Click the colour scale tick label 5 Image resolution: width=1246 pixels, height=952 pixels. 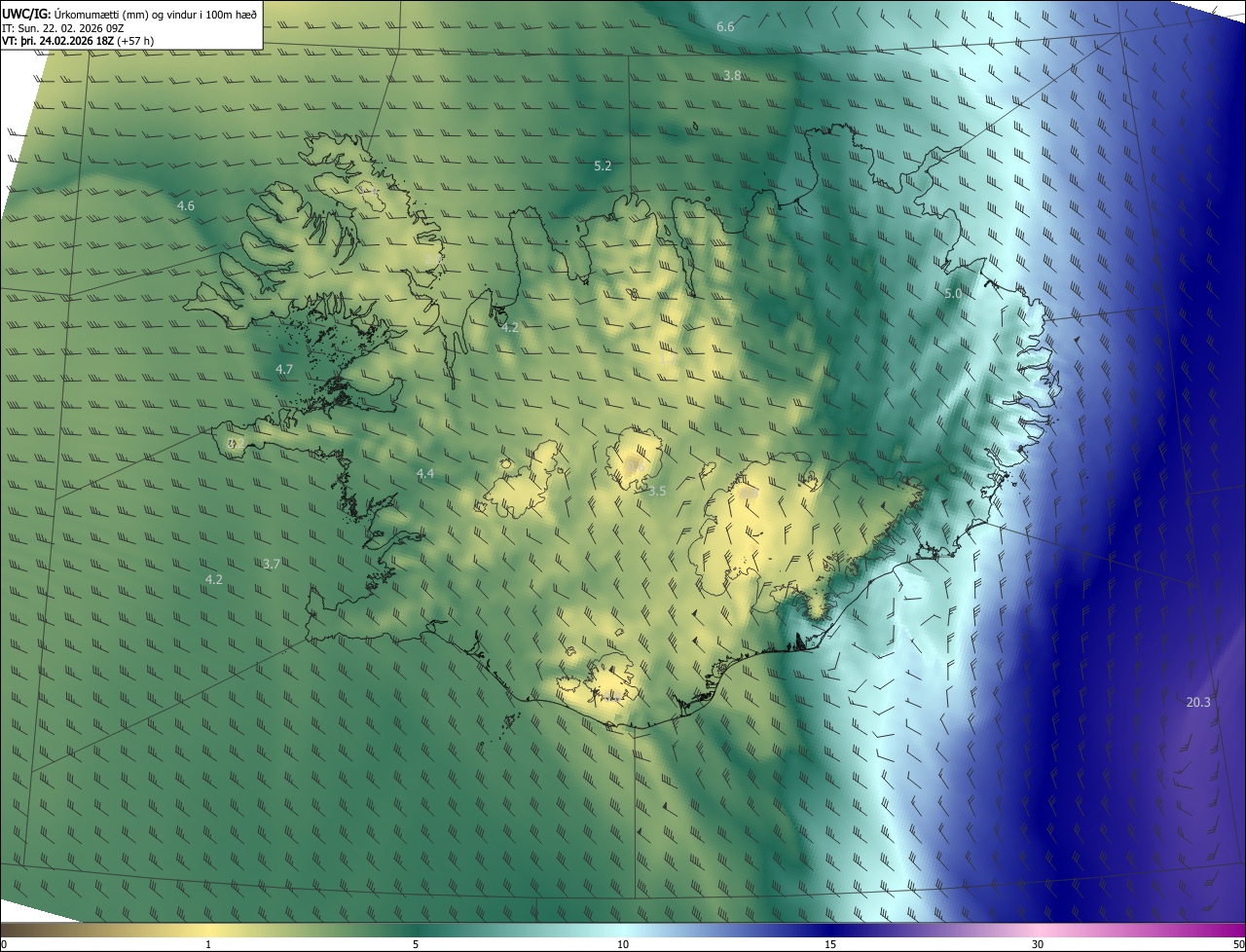(x=416, y=944)
